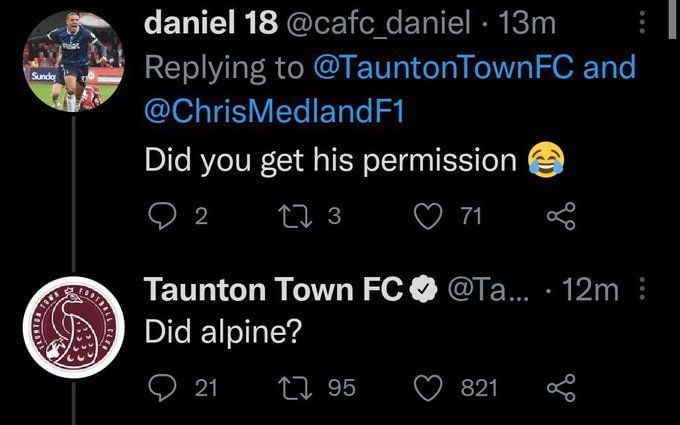View daniel 18's profile picture

point(72,62)
